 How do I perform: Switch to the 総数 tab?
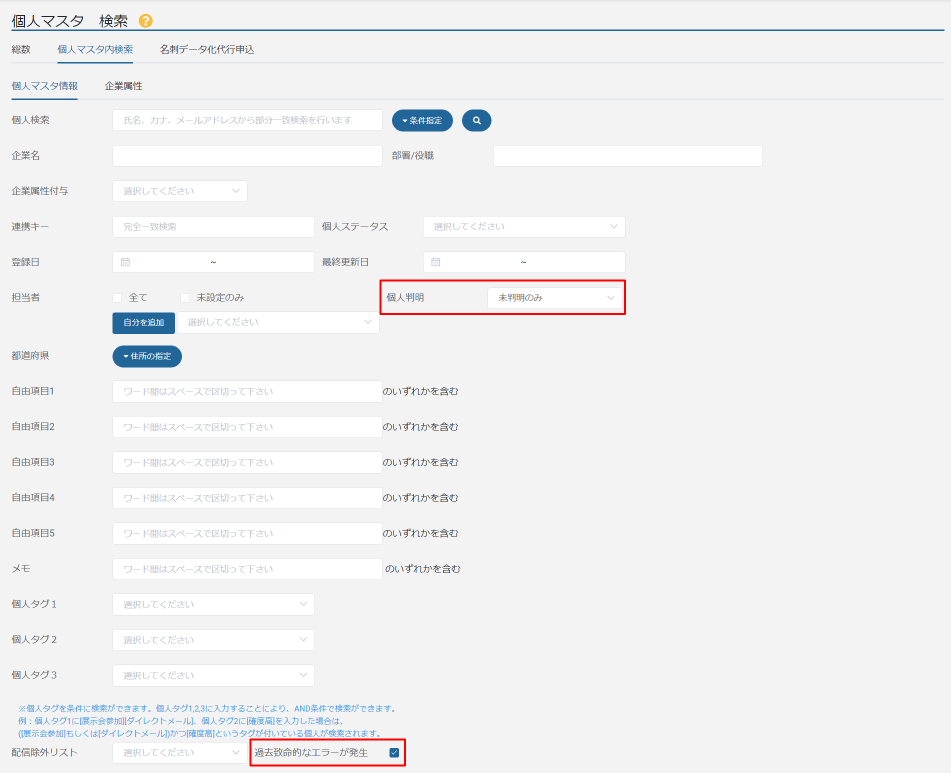(21, 49)
